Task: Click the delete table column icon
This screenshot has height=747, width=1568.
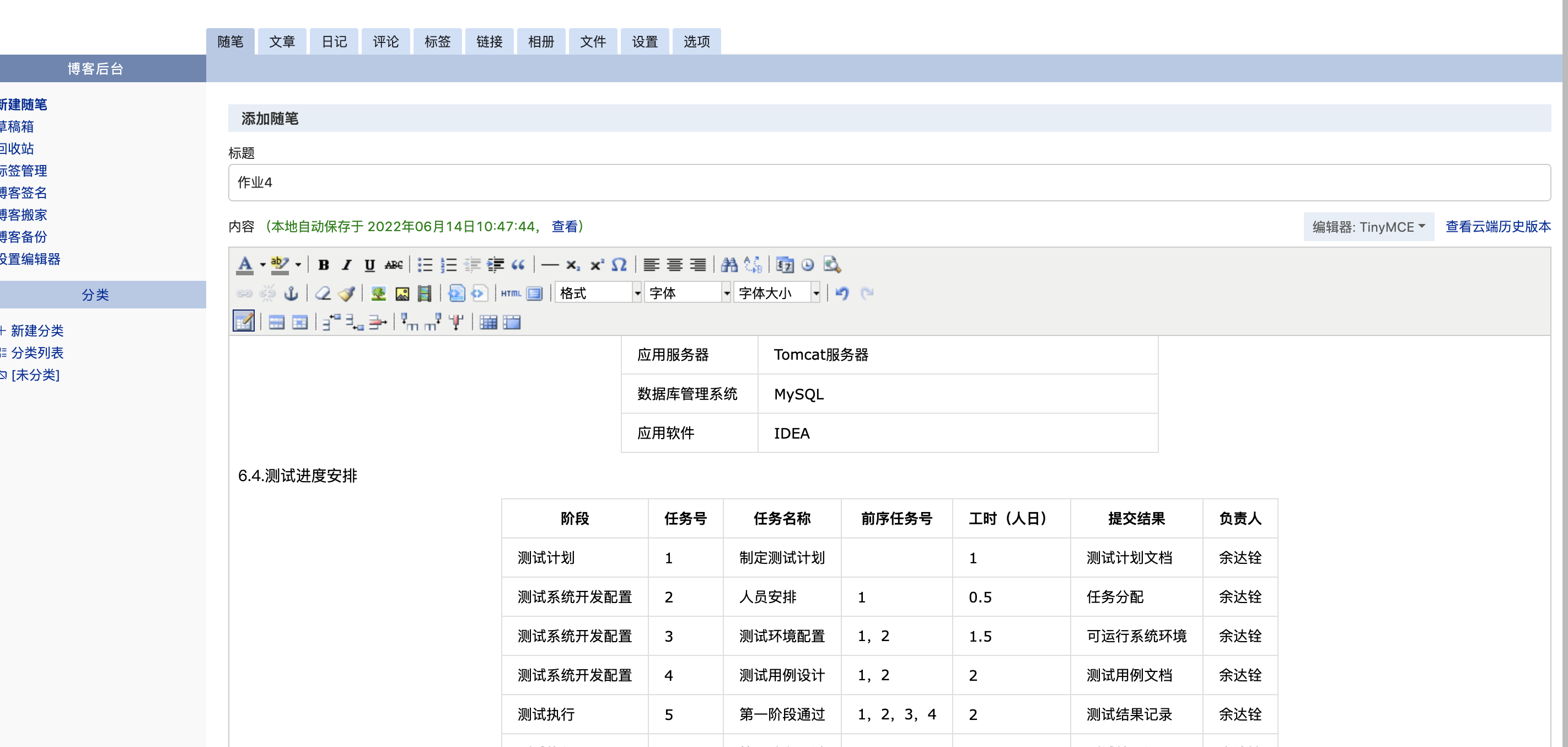Action: pos(456,322)
